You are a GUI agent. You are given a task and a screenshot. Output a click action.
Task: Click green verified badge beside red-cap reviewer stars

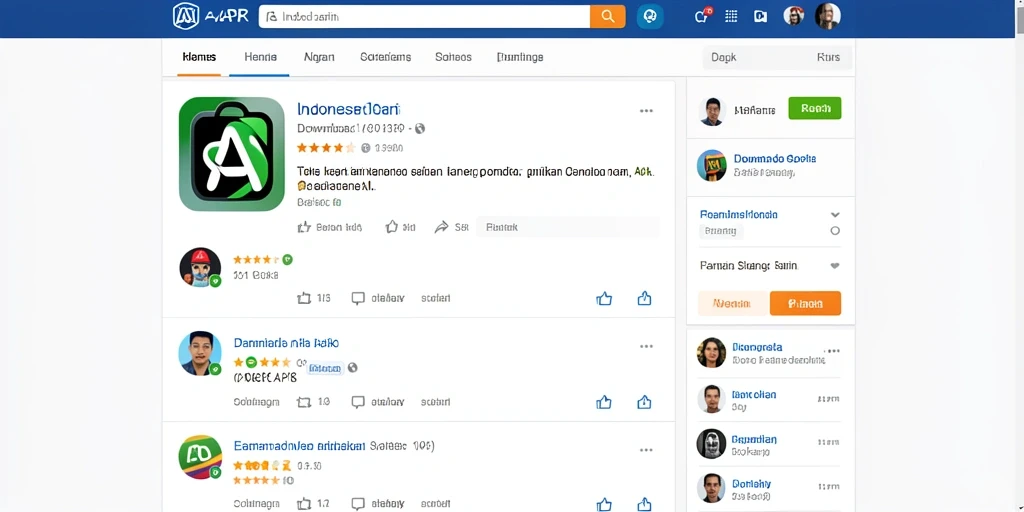coord(287,259)
